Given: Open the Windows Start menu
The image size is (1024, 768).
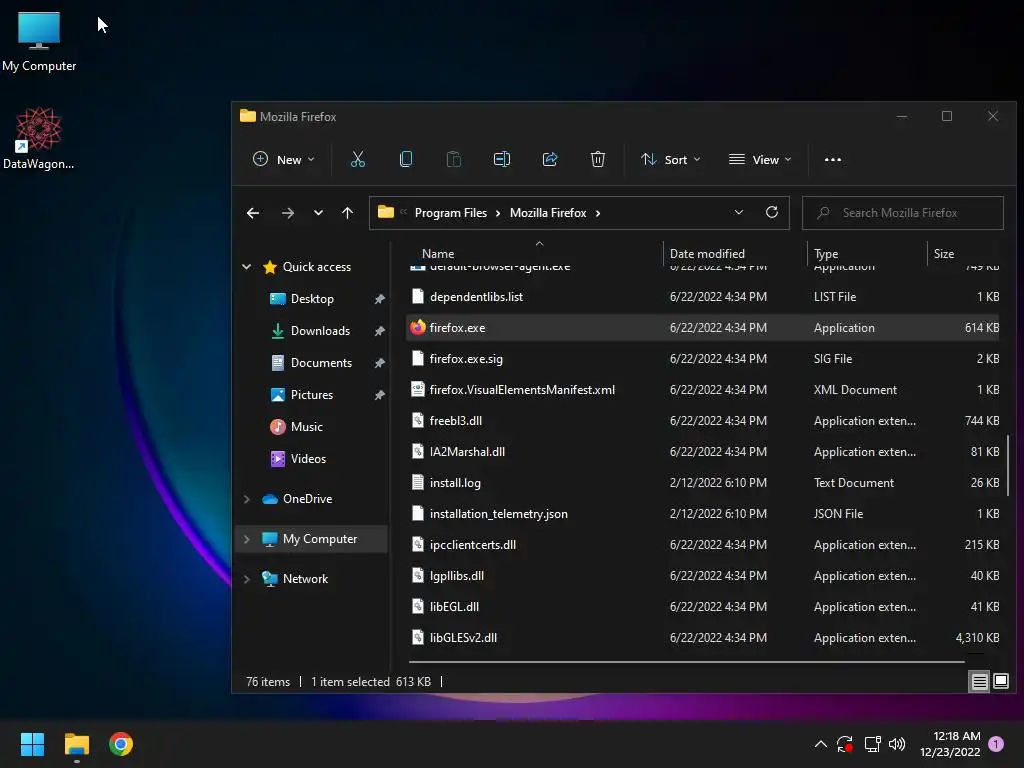Looking at the screenshot, I should [x=32, y=744].
